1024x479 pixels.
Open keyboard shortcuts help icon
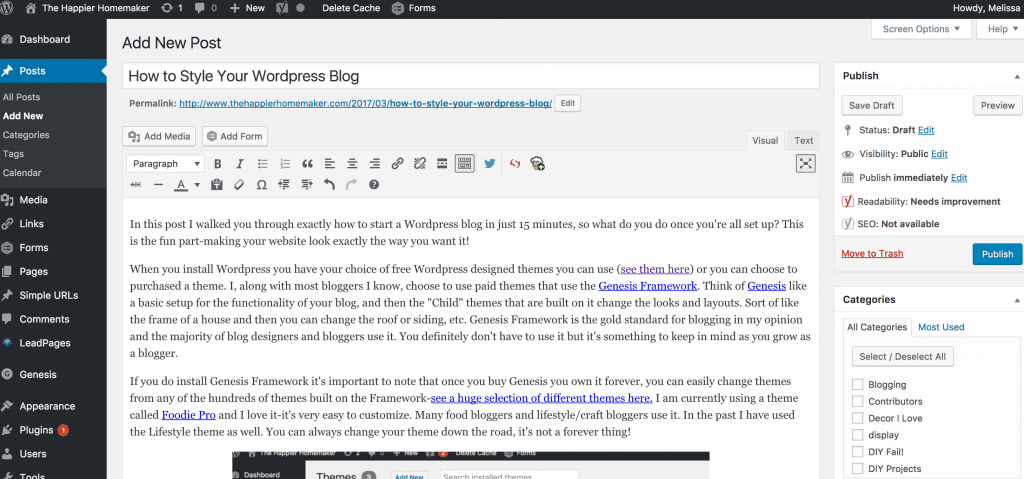(x=374, y=185)
